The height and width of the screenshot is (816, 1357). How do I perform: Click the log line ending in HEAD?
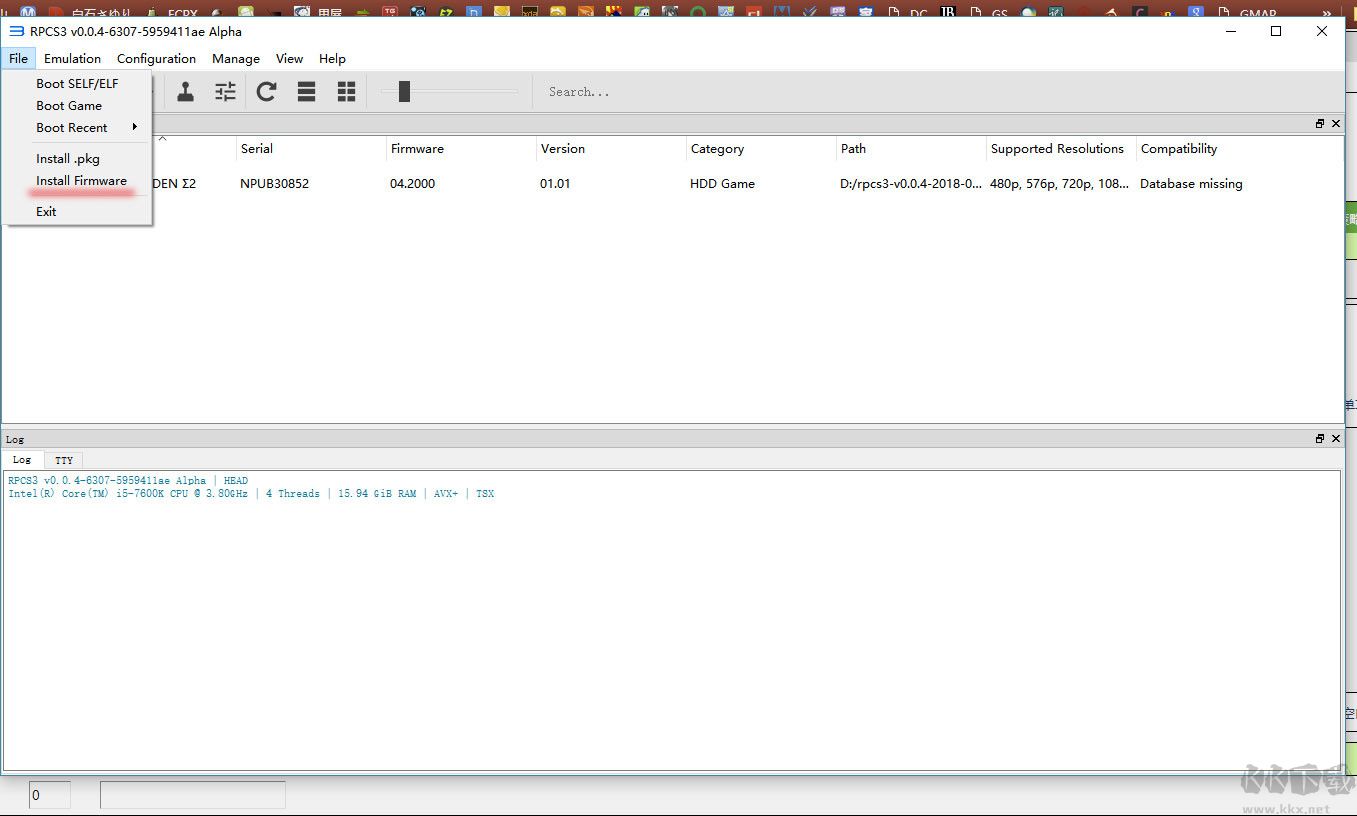(128, 480)
